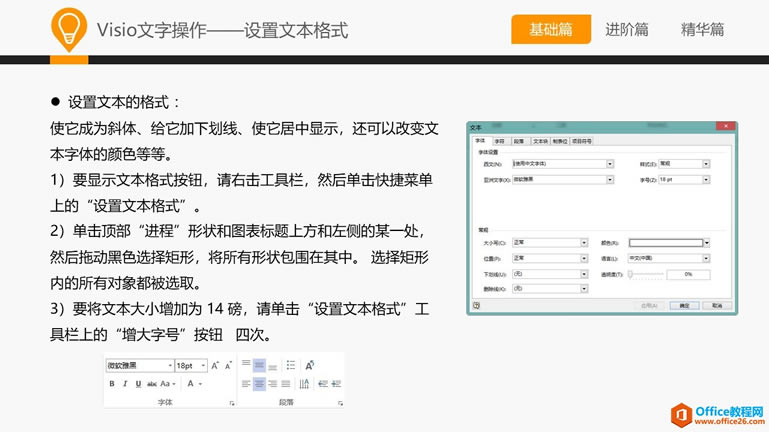
Task: Click the 取消 button in dialog
Action: click(x=717, y=305)
